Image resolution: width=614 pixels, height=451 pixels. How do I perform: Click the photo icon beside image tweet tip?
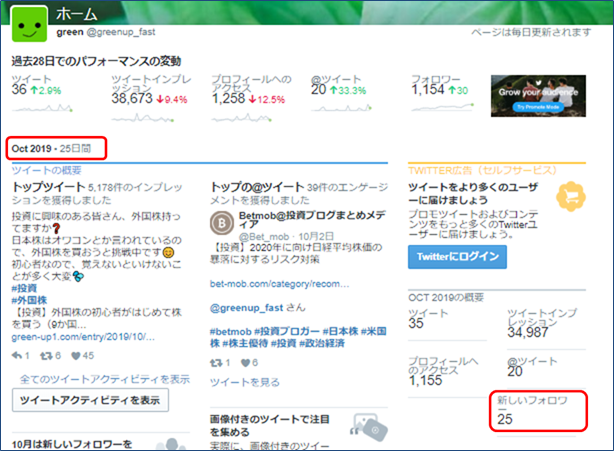pos(369,428)
